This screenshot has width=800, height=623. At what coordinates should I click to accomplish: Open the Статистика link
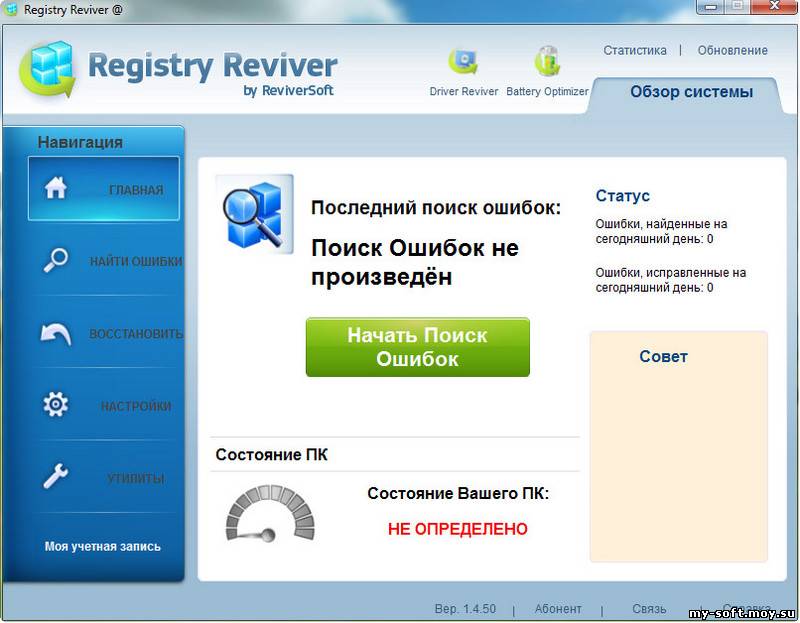pos(635,51)
